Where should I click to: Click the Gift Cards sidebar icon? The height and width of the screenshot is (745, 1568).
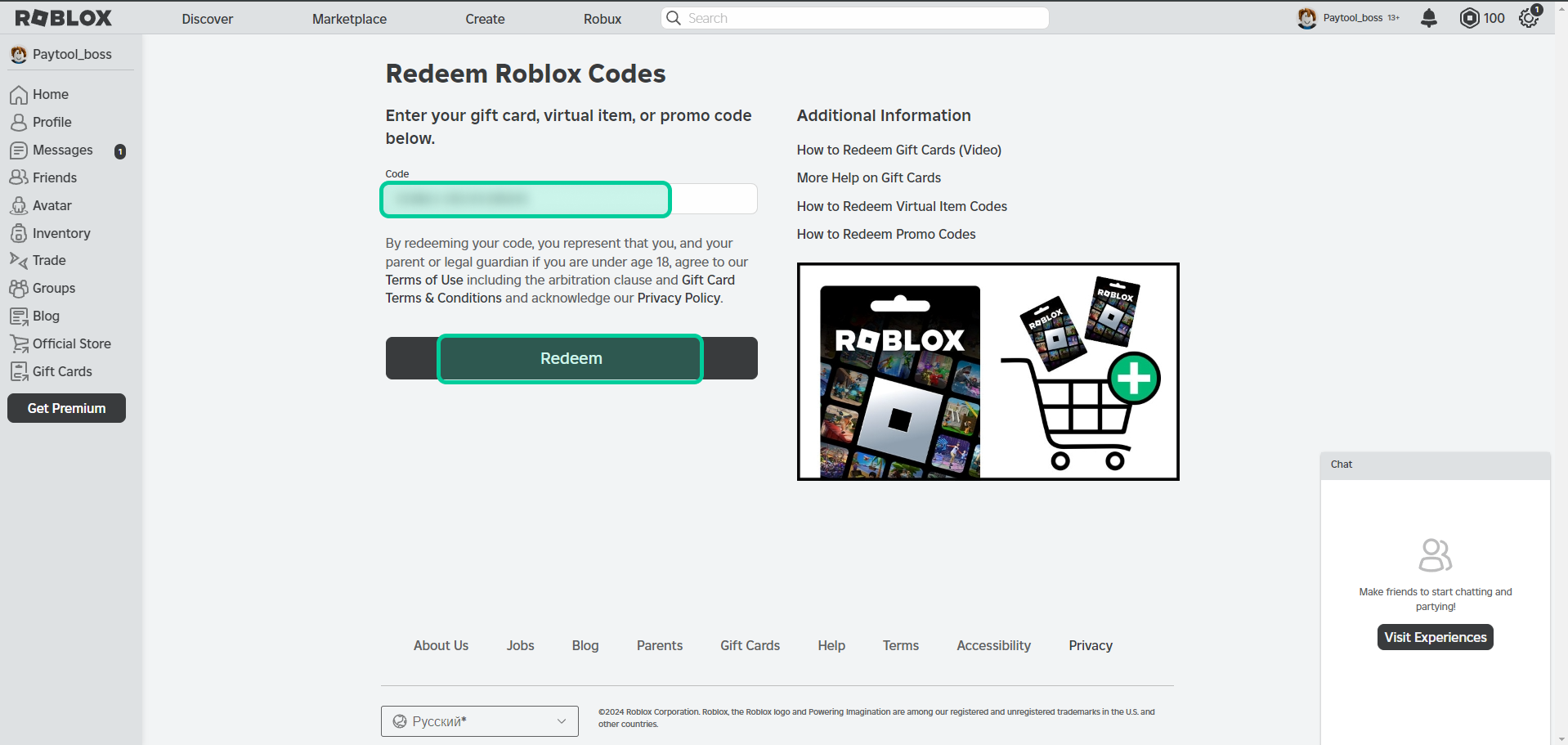[19, 371]
